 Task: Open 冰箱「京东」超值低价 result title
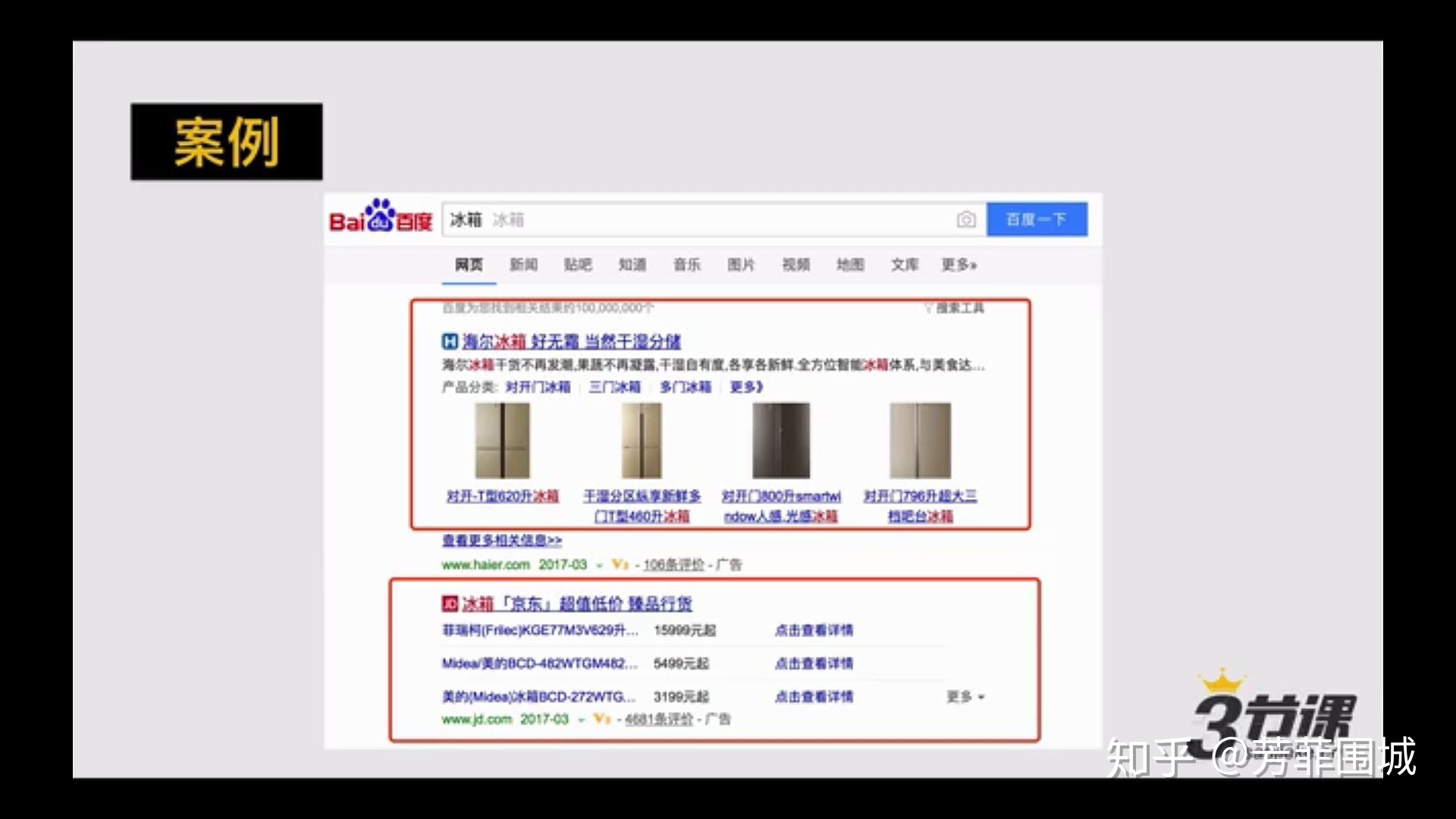pyautogui.click(x=577, y=604)
